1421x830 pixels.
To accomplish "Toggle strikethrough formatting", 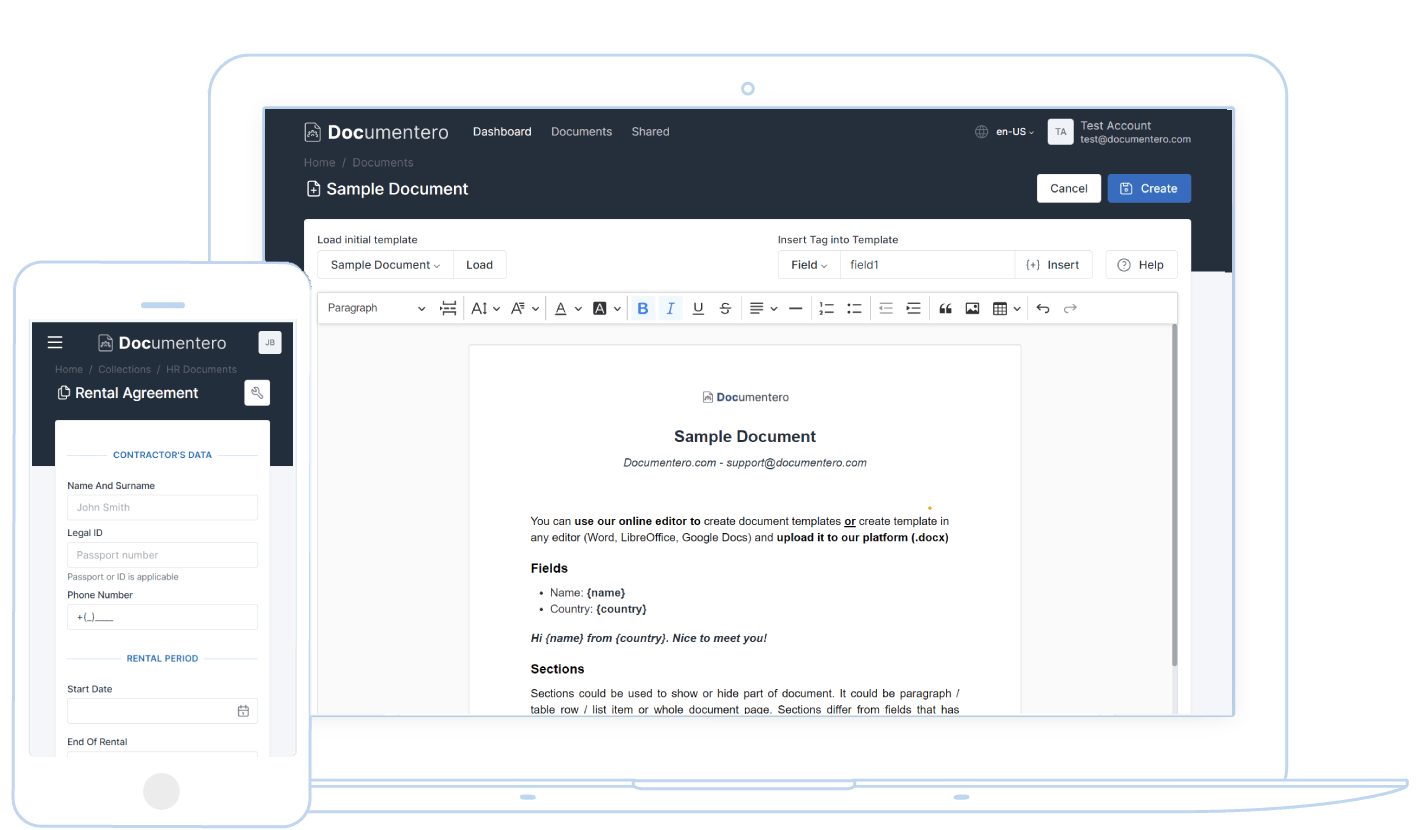I will coord(726,308).
